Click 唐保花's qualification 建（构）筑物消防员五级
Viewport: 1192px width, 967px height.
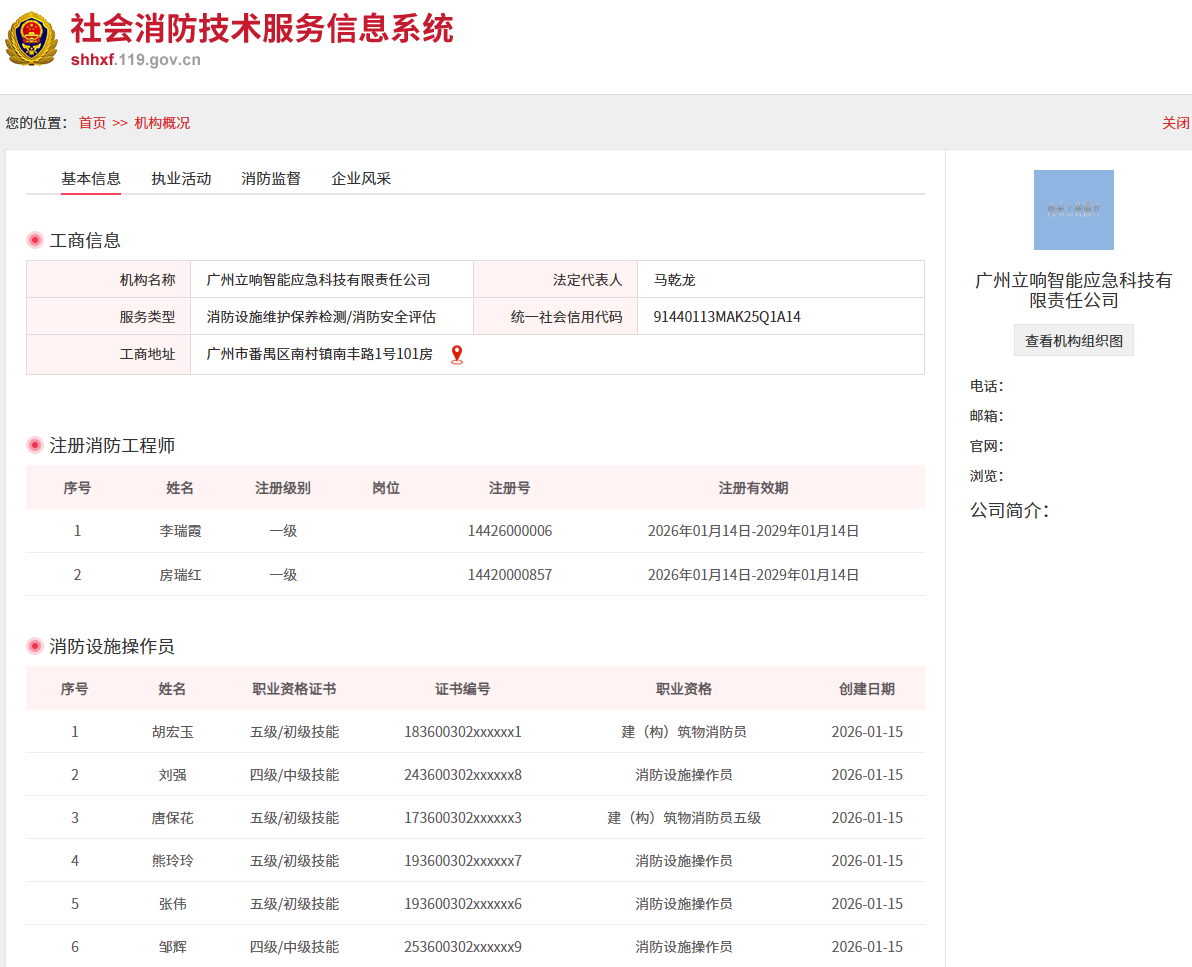coord(684,817)
